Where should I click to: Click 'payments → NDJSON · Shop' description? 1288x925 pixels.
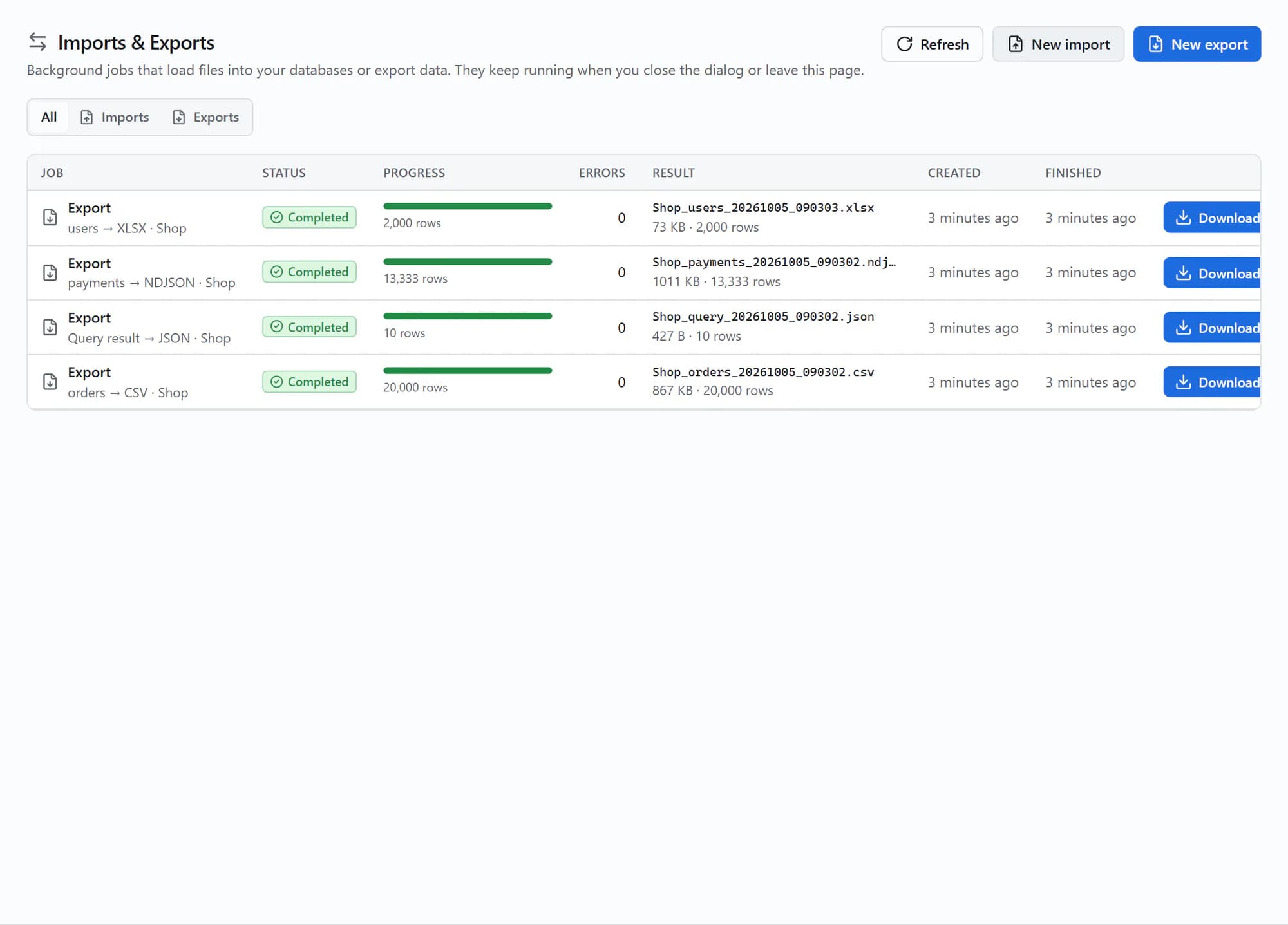click(151, 283)
